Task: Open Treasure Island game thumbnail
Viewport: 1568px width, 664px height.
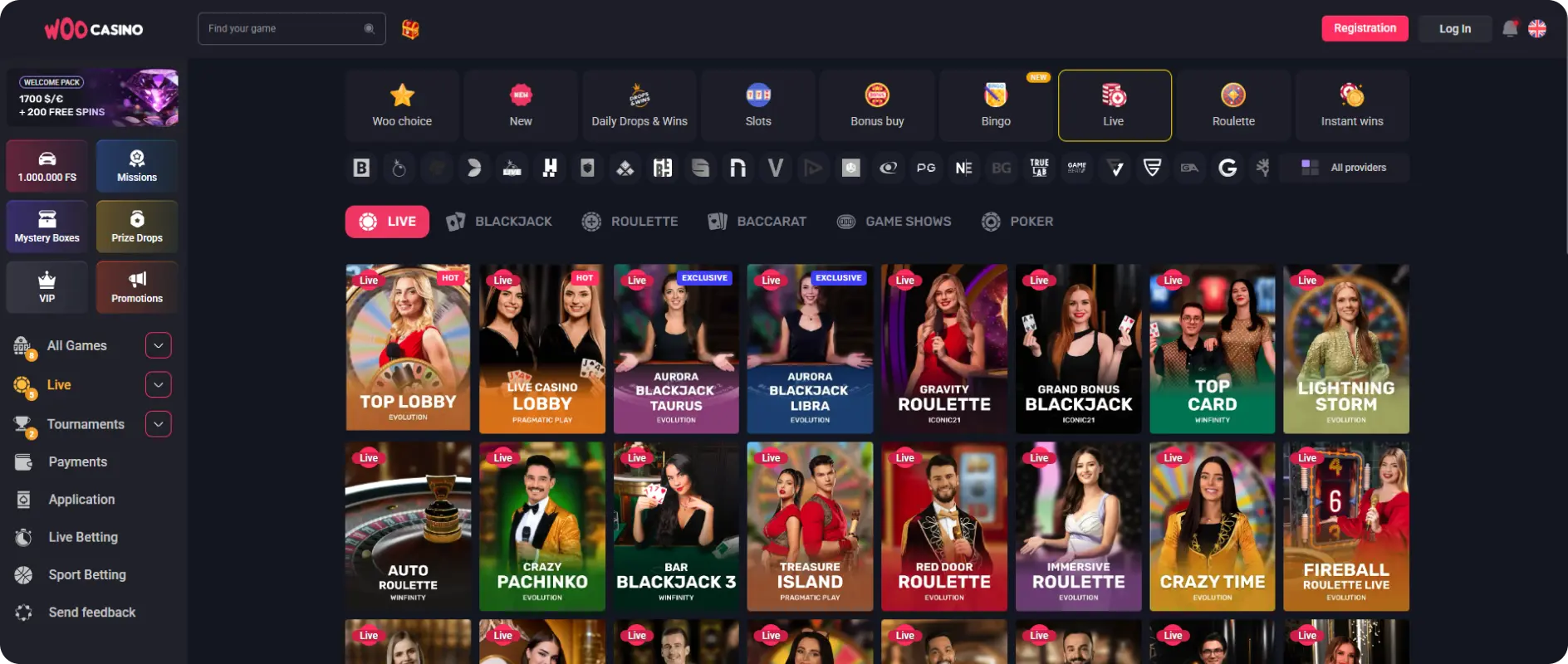Action: coord(810,526)
